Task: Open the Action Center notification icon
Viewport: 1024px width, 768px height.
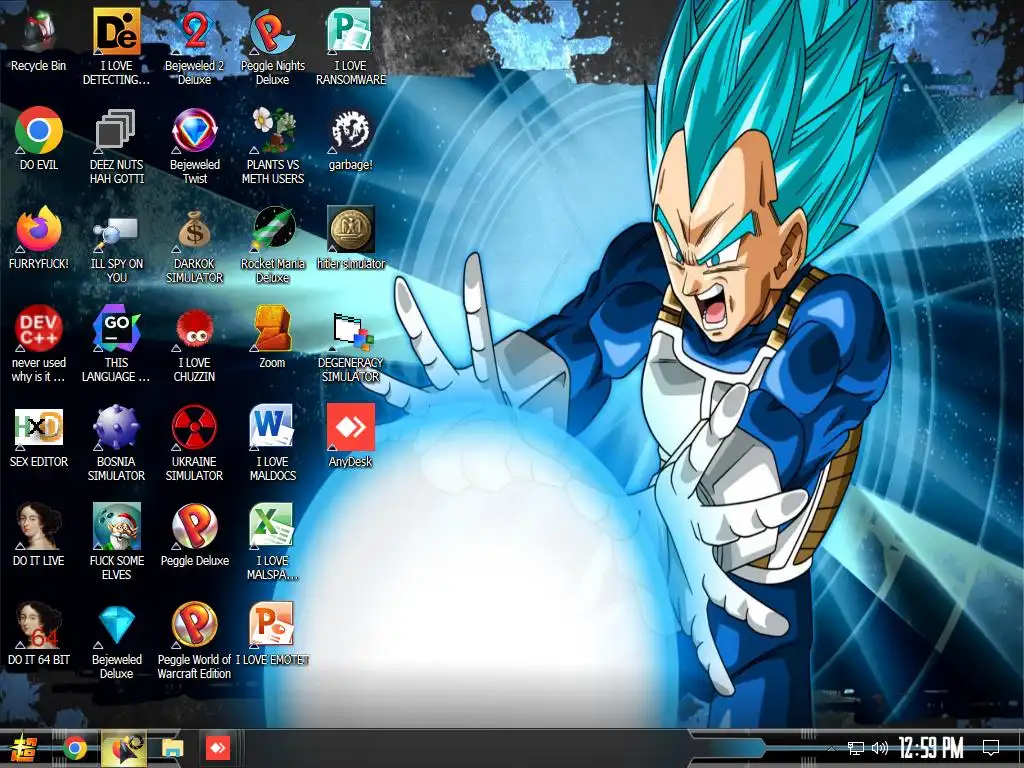Action: (x=991, y=748)
